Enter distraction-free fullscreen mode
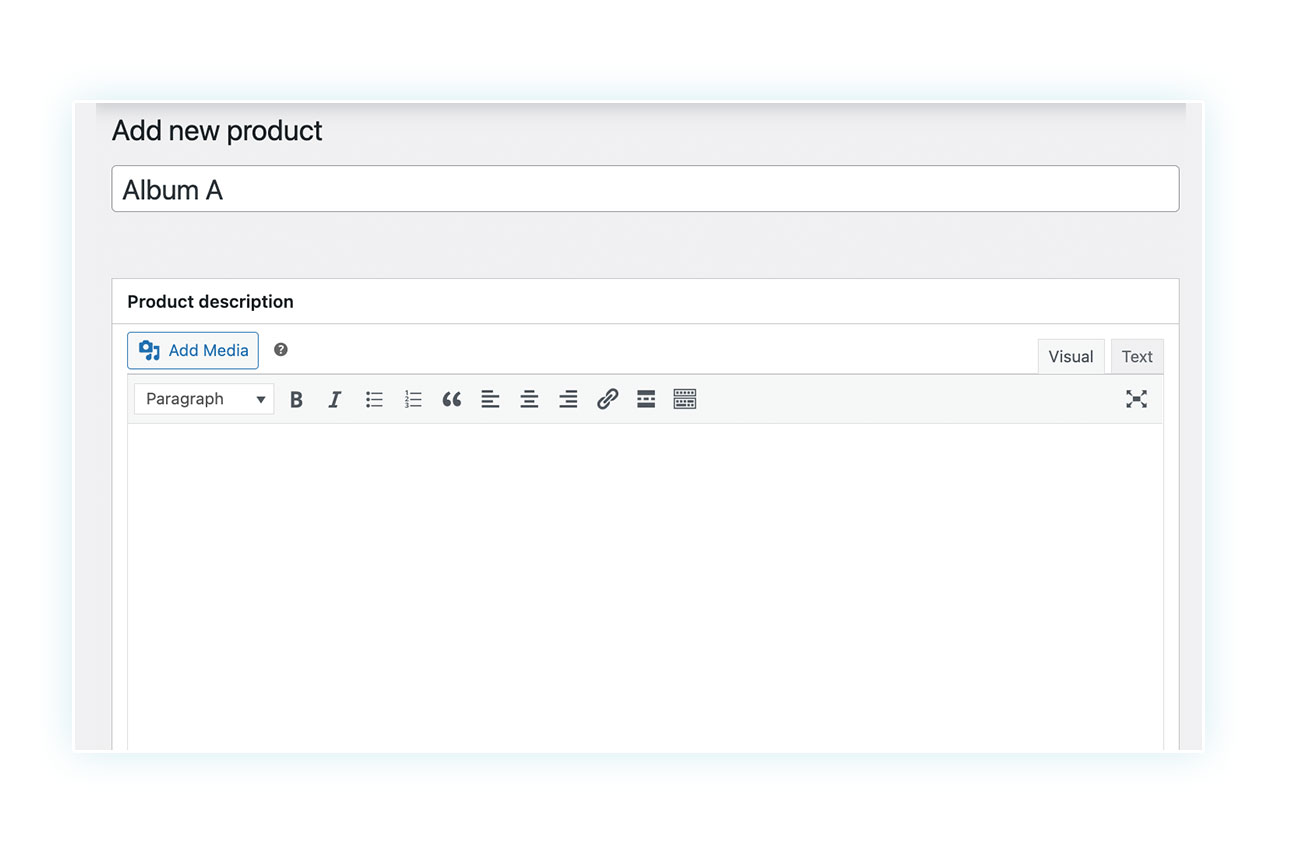Image resolution: width=1300 pixels, height=855 pixels. pos(1136,399)
